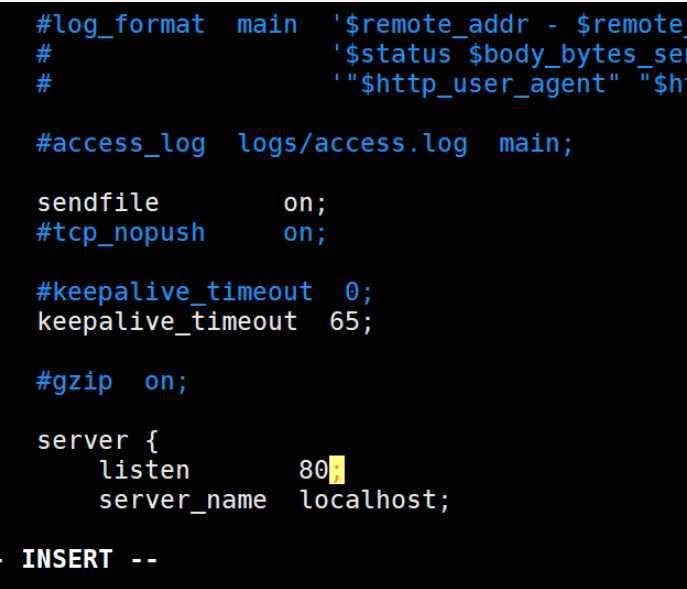The width and height of the screenshot is (687, 589).
Task: Click the port value 80
Action: (x=314, y=470)
